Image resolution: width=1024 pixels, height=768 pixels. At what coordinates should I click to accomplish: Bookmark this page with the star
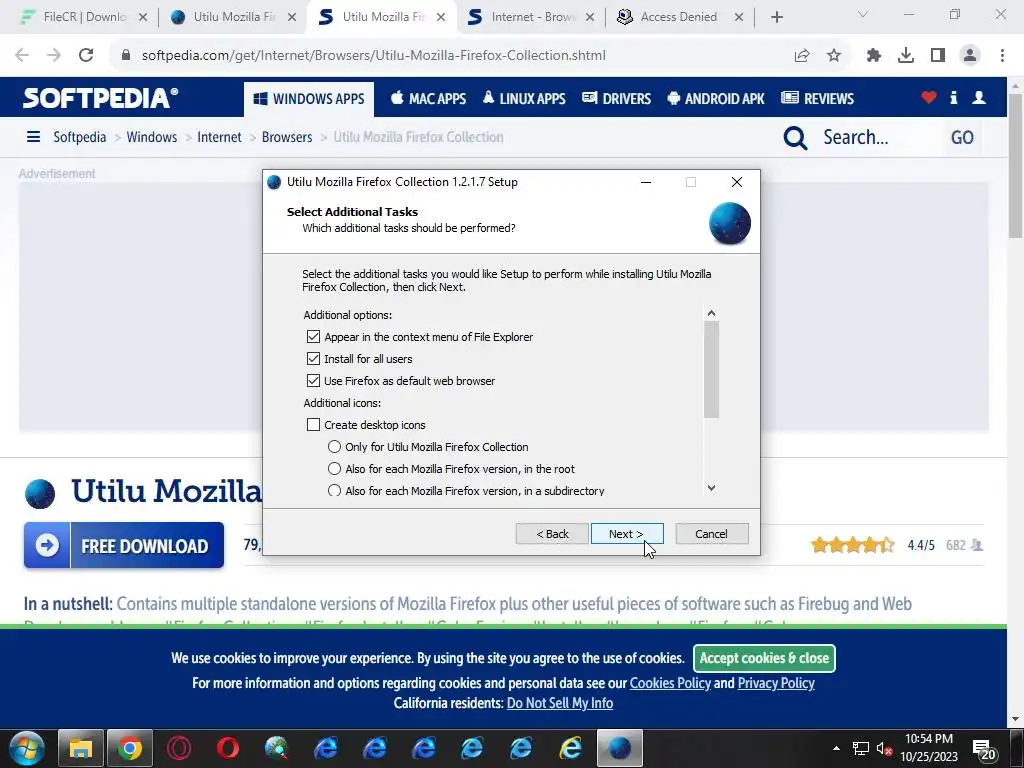tap(834, 56)
